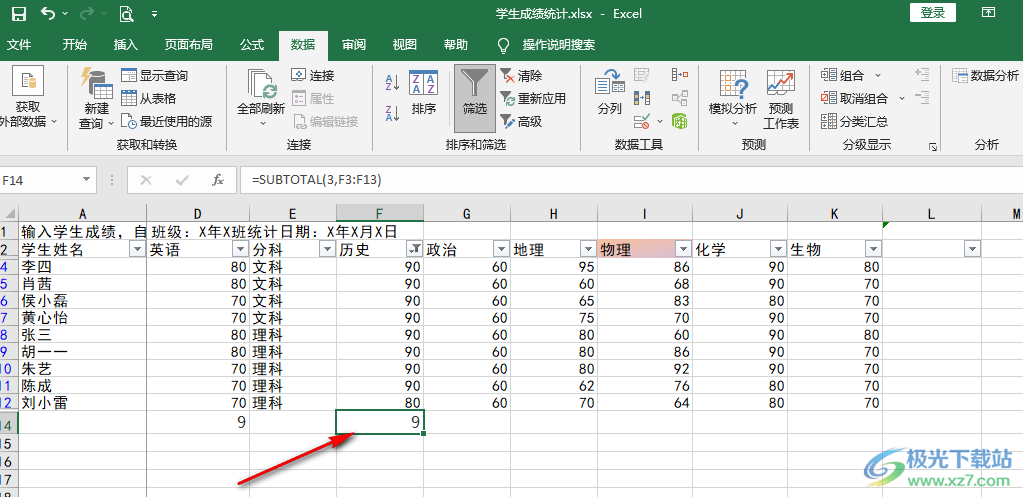
Task: Click remove duplicates icon
Action: [x=642, y=98]
